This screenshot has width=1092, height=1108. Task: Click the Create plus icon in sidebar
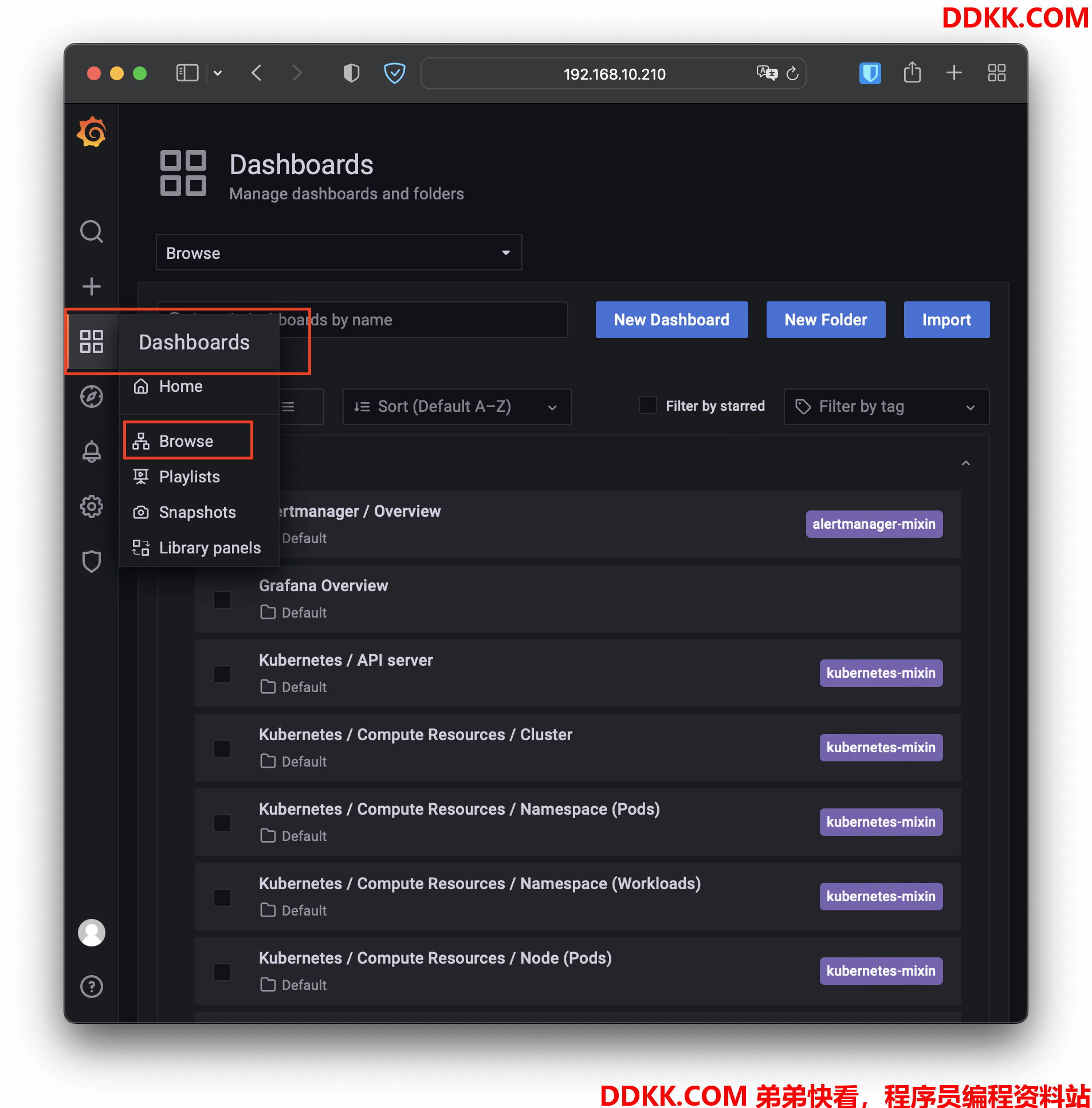tap(92, 286)
